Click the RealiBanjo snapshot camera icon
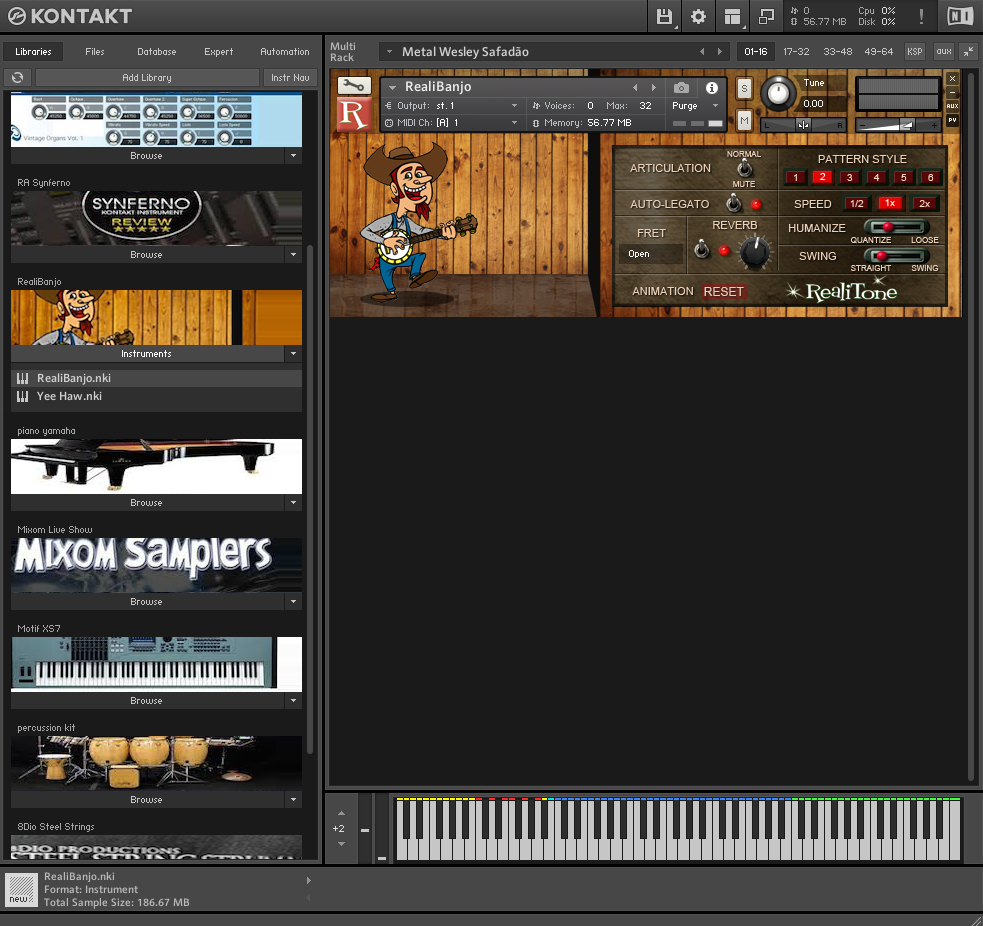Image resolution: width=983 pixels, height=926 pixels. [x=681, y=88]
